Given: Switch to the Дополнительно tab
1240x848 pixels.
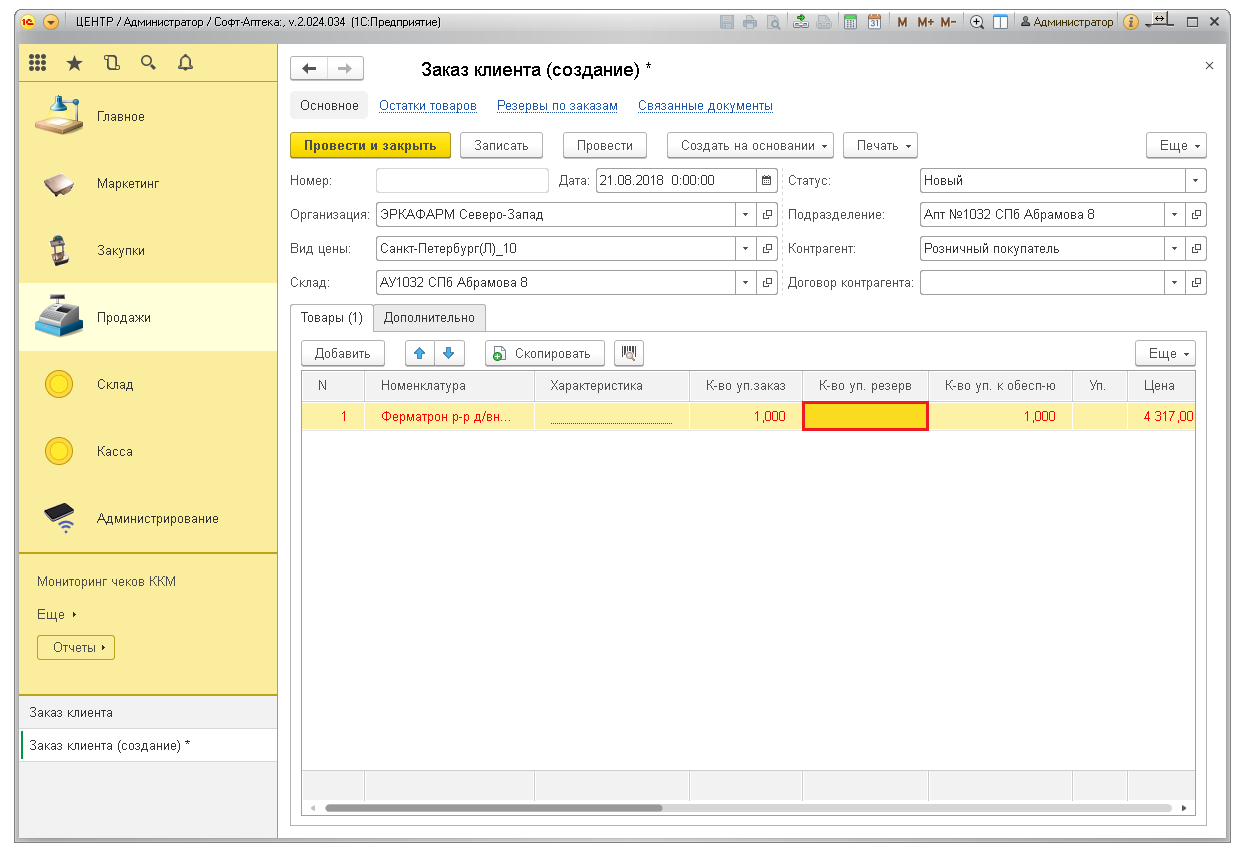Looking at the screenshot, I should click(429, 318).
